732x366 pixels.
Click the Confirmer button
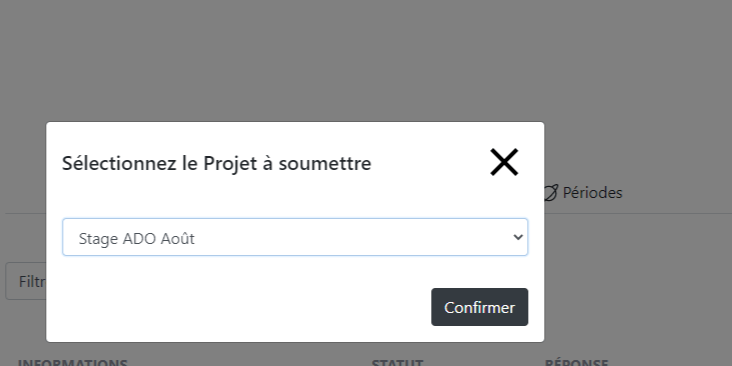pyautogui.click(x=479, y=307)
